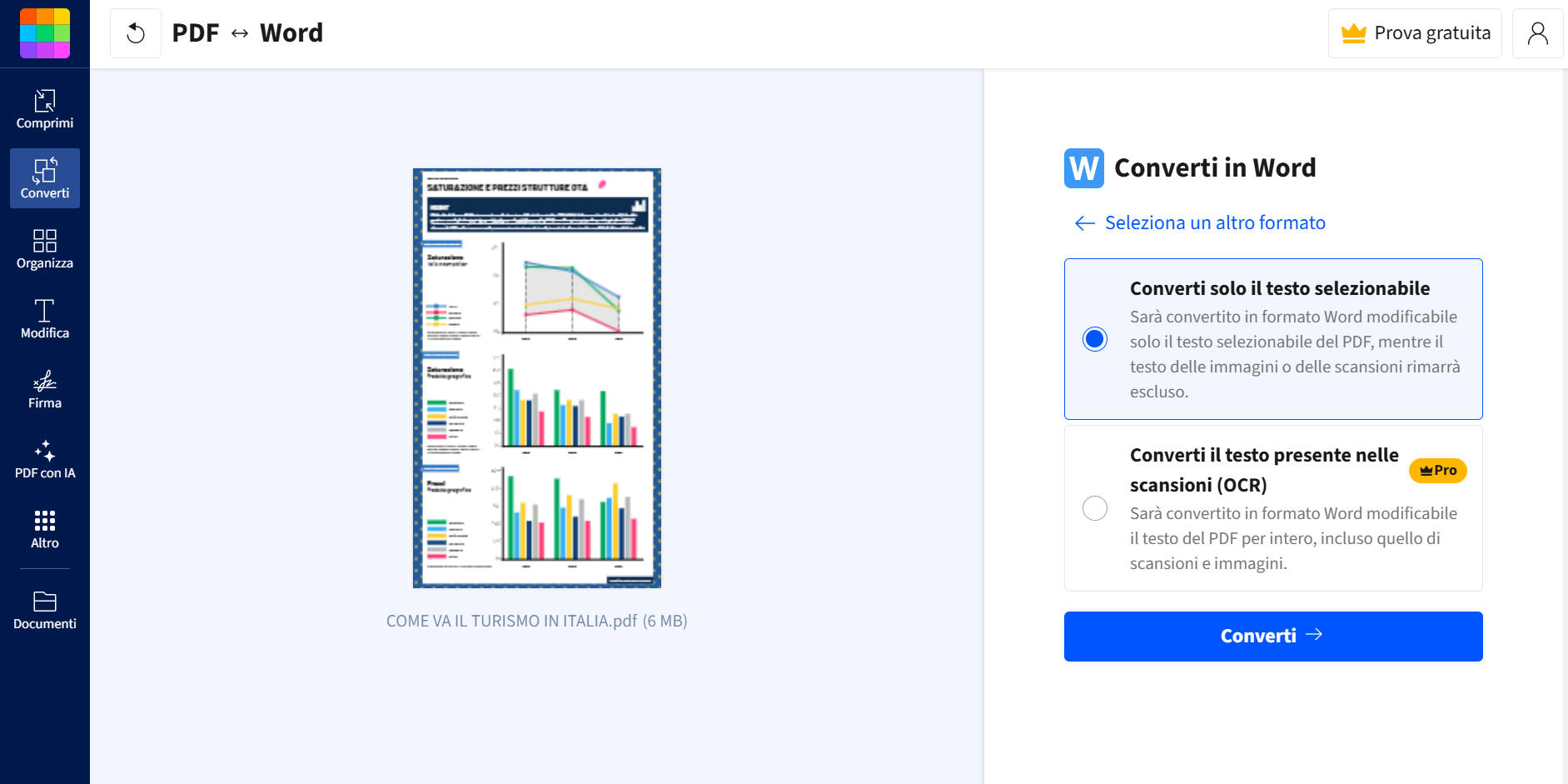Open the Documenti folder

pyautogui.click(x=45, y=610)
